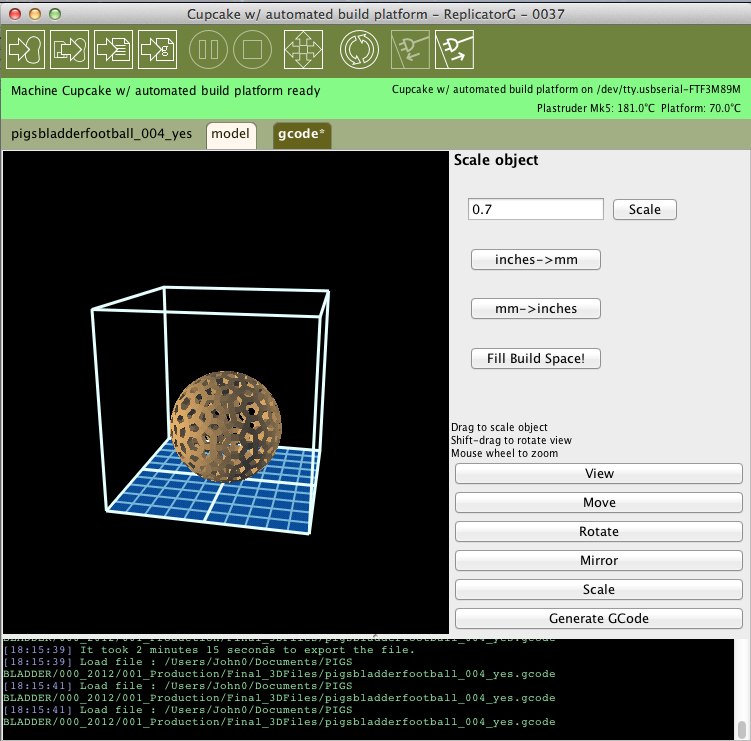Click the Machine ready status message
Viewport: 751px width, 741px height.
166,91
